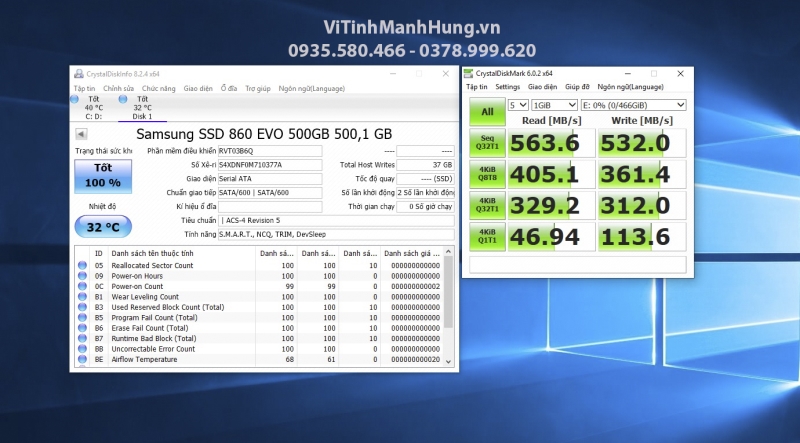Click status orb for Runtime Bad Block

82,338
